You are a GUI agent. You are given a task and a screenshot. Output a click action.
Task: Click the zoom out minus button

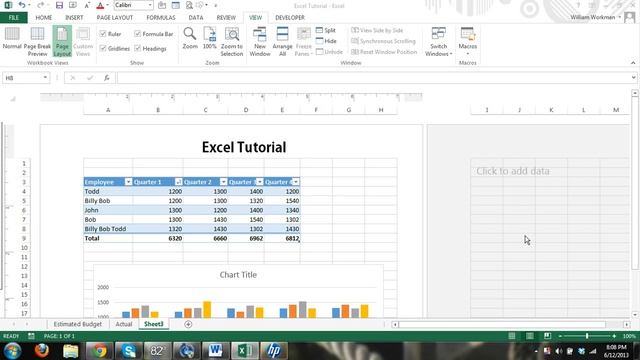click(x=560, y=336)
